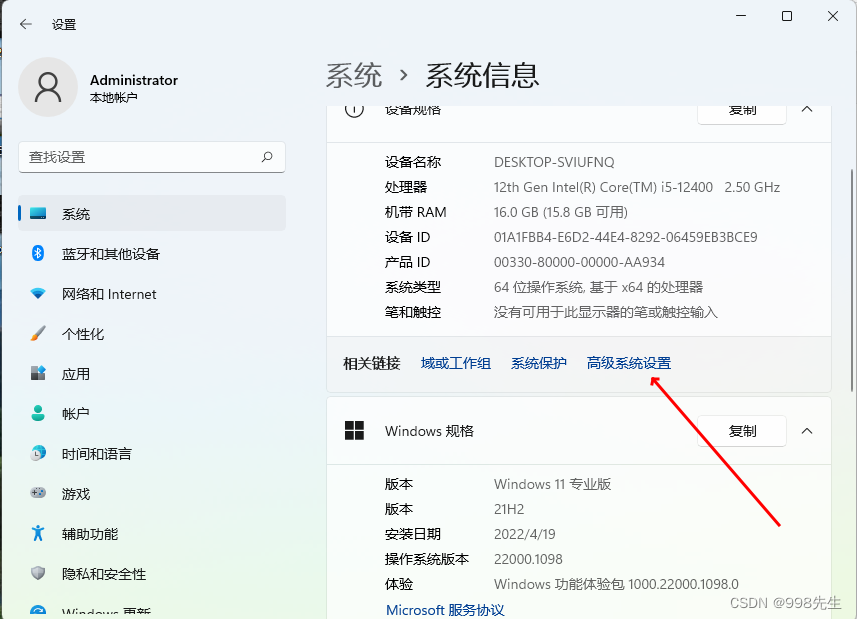
Task: Open the 域或工作组 link
Action: point(455,363)
